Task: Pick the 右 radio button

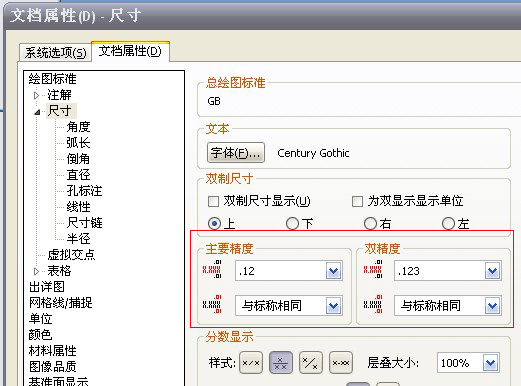Action: [x=370, y=223]
